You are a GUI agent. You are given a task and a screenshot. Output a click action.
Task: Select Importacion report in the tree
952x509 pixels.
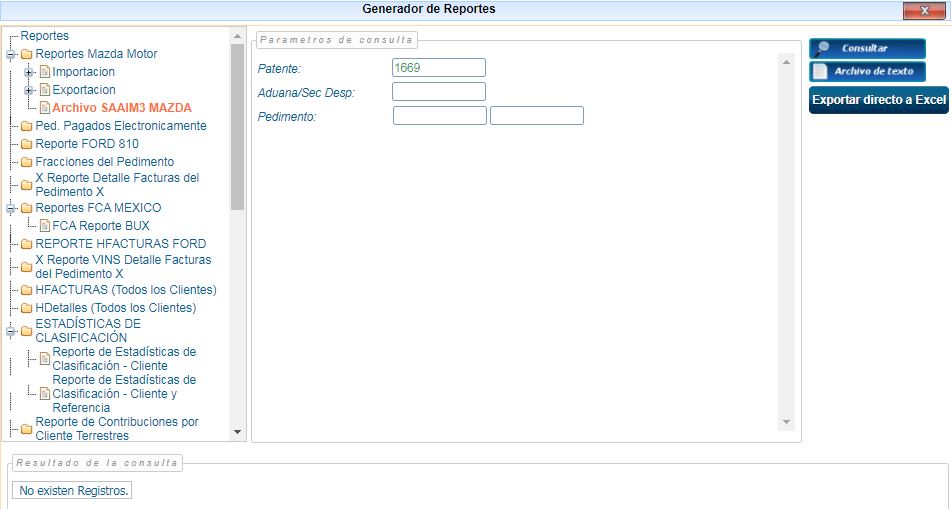(x=83, y=72)
